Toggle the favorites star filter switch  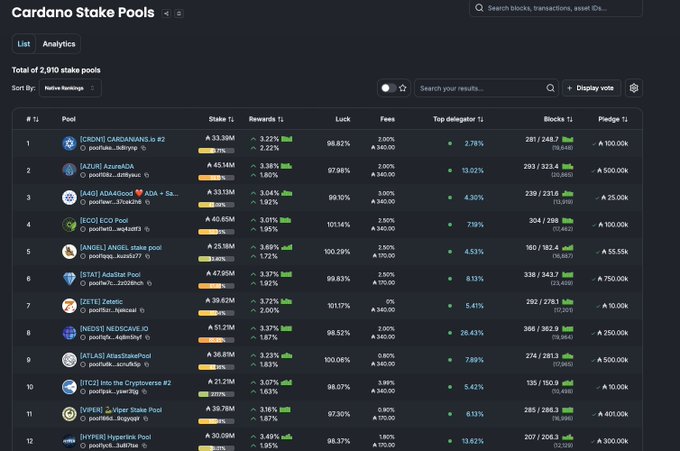click(388, 88)
